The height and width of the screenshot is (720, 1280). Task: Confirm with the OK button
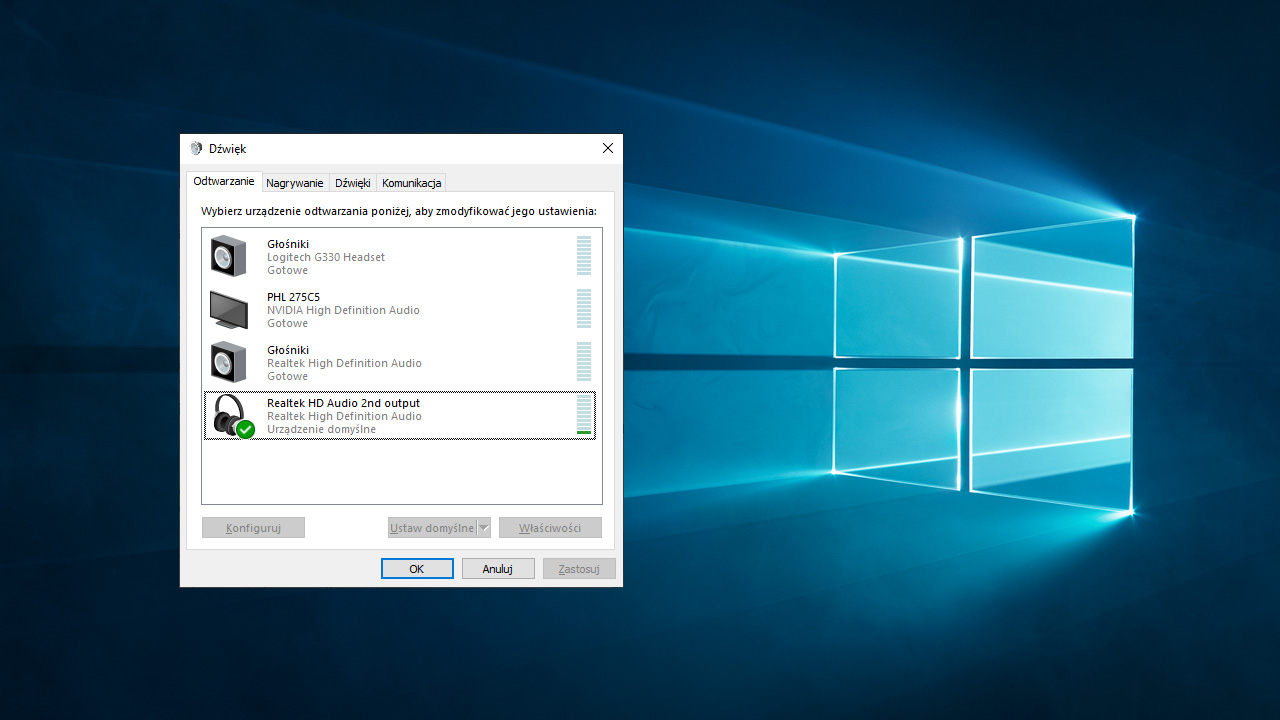(x=417, y=568)
